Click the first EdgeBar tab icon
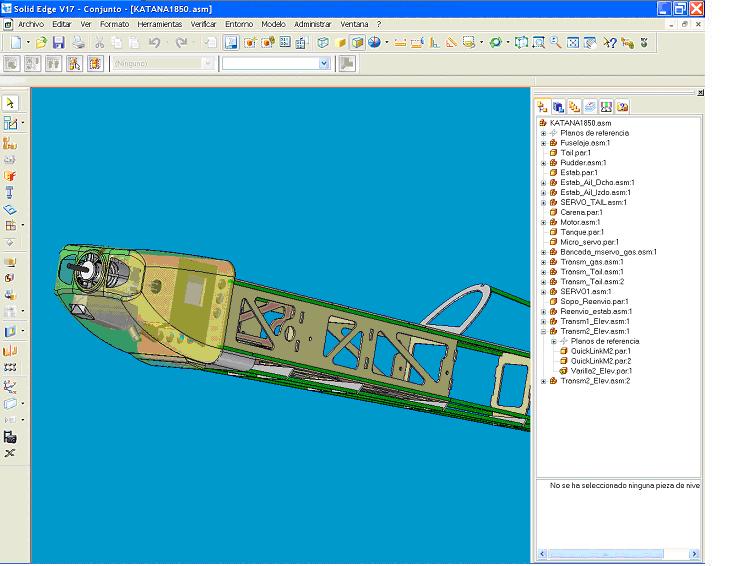735x566 pixels. (x=542, y=106)
